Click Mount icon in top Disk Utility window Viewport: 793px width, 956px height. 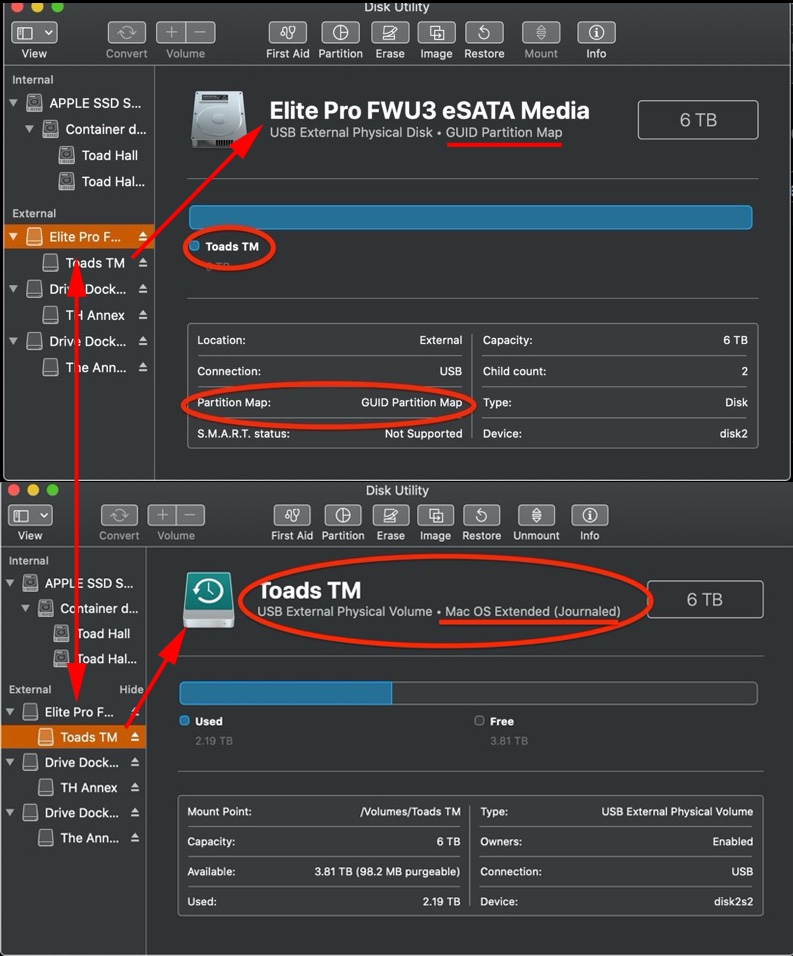[541, 32]
